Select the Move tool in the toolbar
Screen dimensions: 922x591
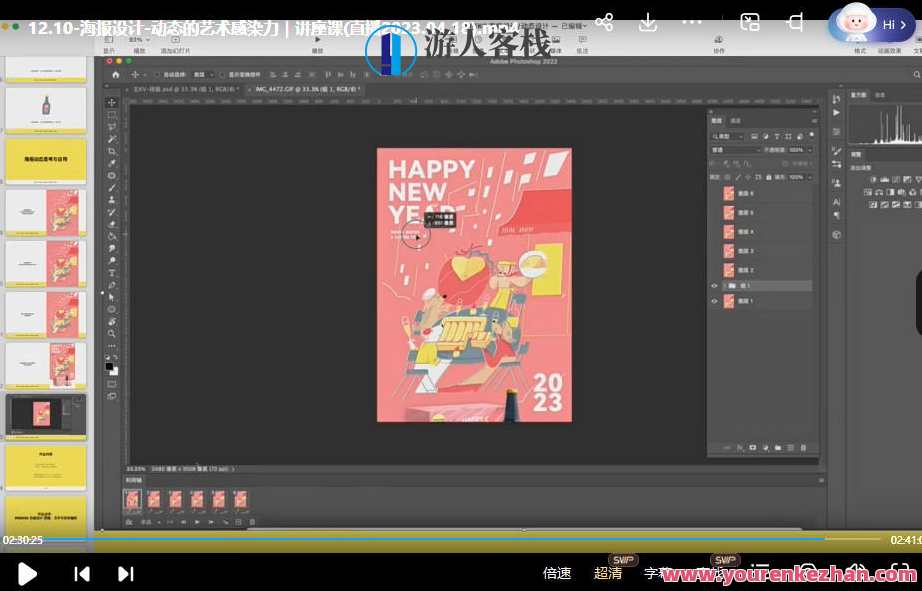pos(111,100)
